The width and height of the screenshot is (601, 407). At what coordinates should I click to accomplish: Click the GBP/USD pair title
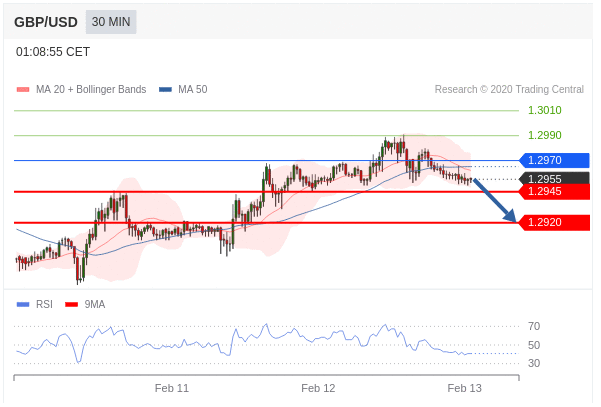coord(46,22)
